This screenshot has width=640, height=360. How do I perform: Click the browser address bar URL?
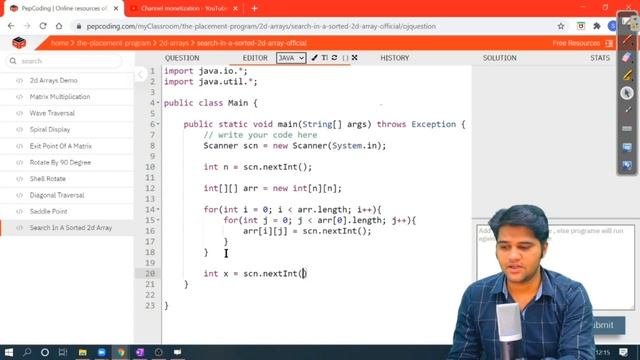point(261,26)
